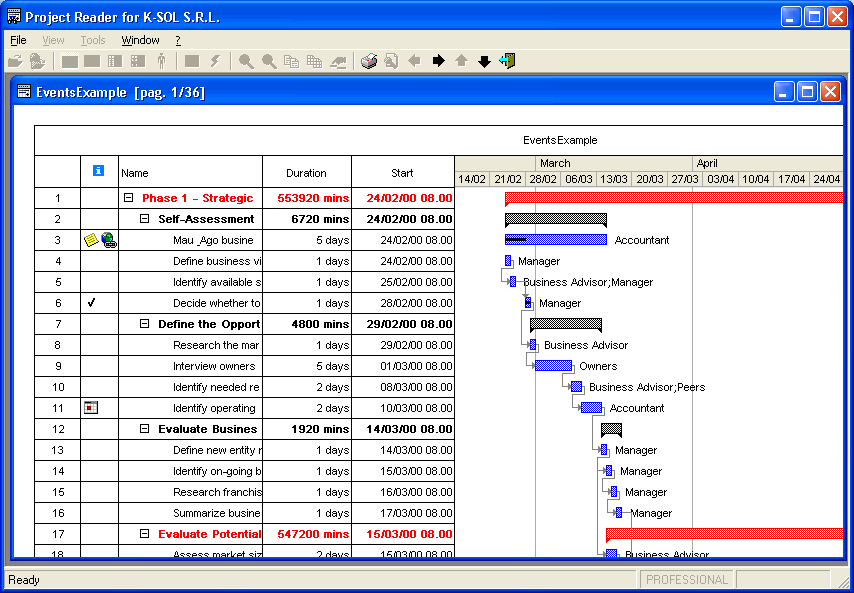Click the printer icon
Viewport: 854px width, 593px height.
click(369, 61)
